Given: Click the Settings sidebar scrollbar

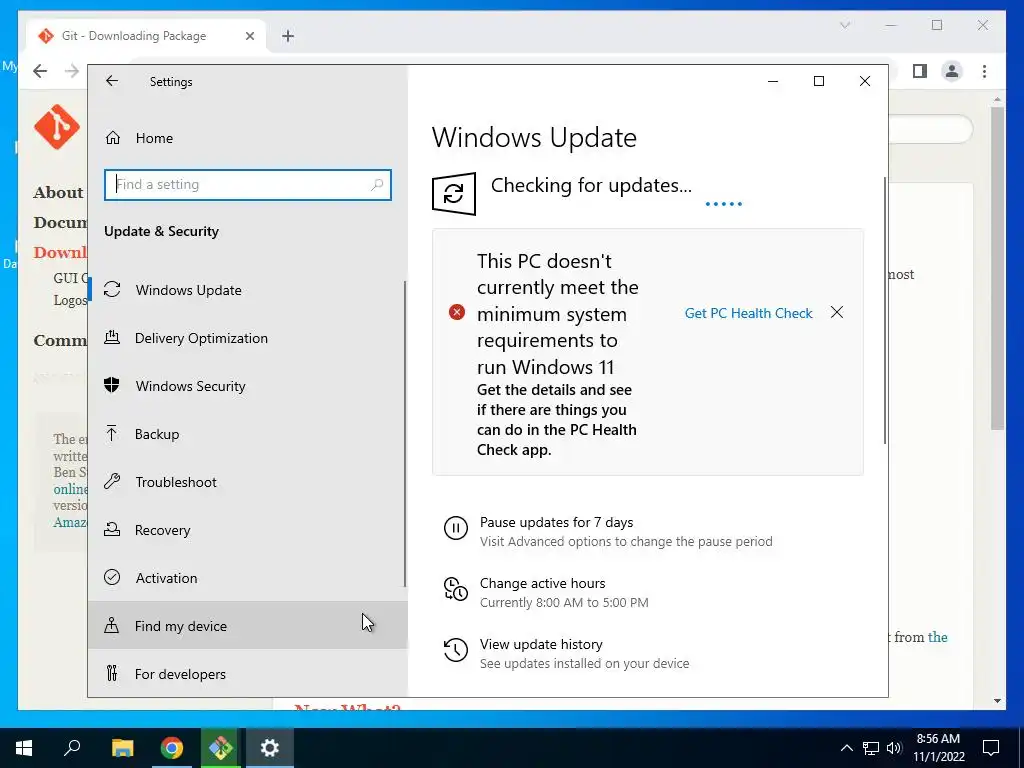Looking at the screenshot, I should (405, 434).
